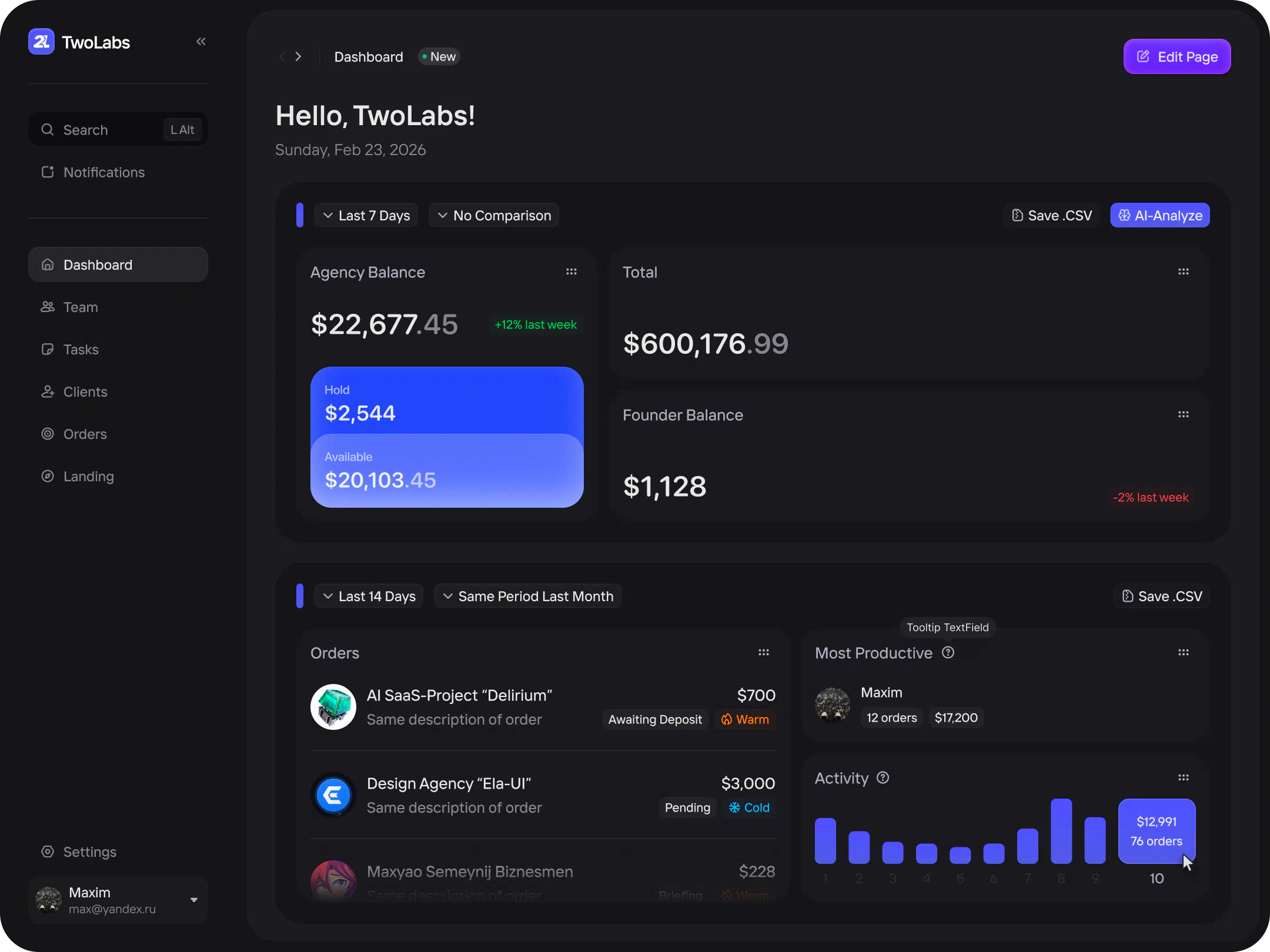
Task: Go to Orders in the sidebar
Action: [85, 434]
